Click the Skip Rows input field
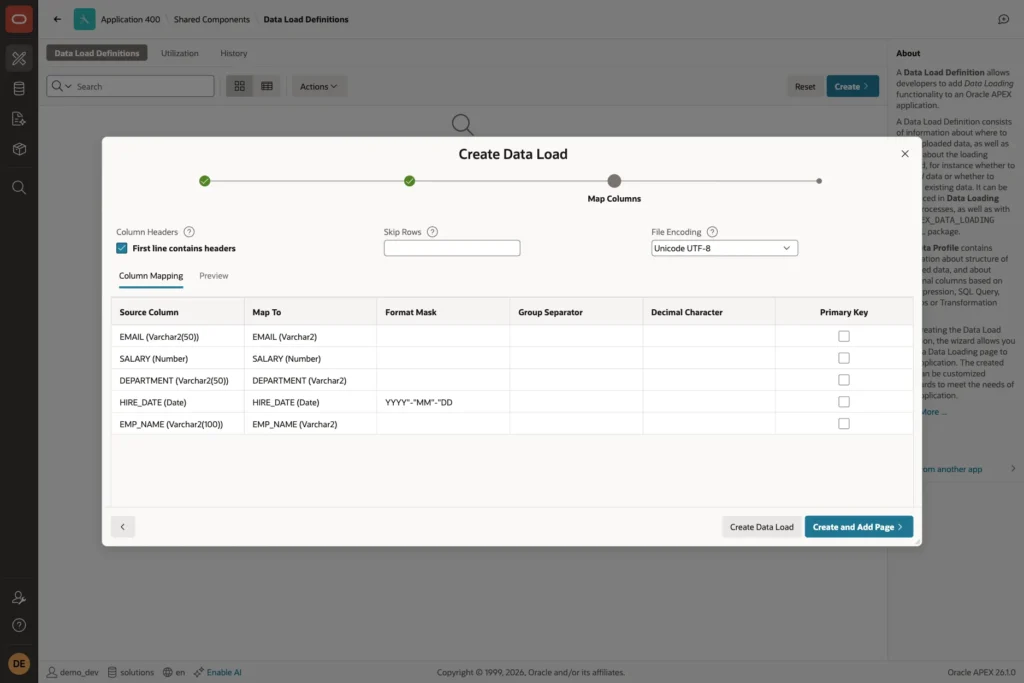Image resolution: width=1024 pixels, height=683 pixels. [452, 248]
